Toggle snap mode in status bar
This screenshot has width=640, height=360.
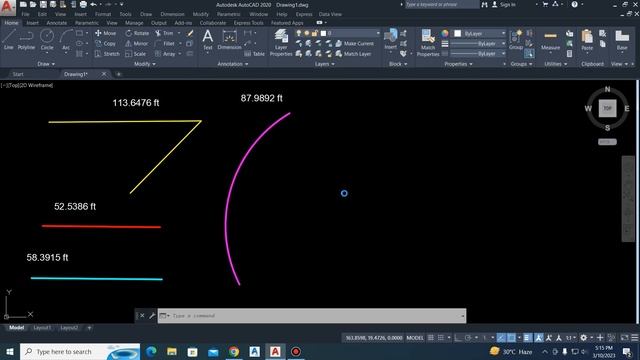pos(441,338)
